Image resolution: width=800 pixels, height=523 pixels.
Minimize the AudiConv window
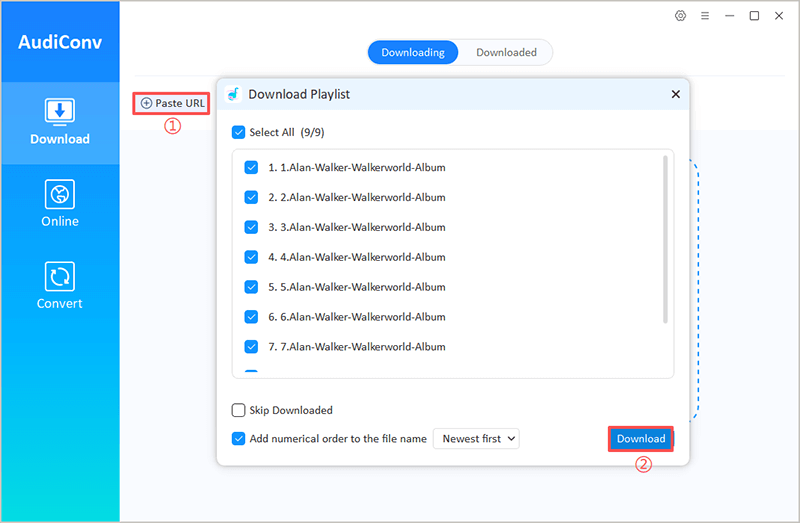pyautogui.click(x=730, y=16)
